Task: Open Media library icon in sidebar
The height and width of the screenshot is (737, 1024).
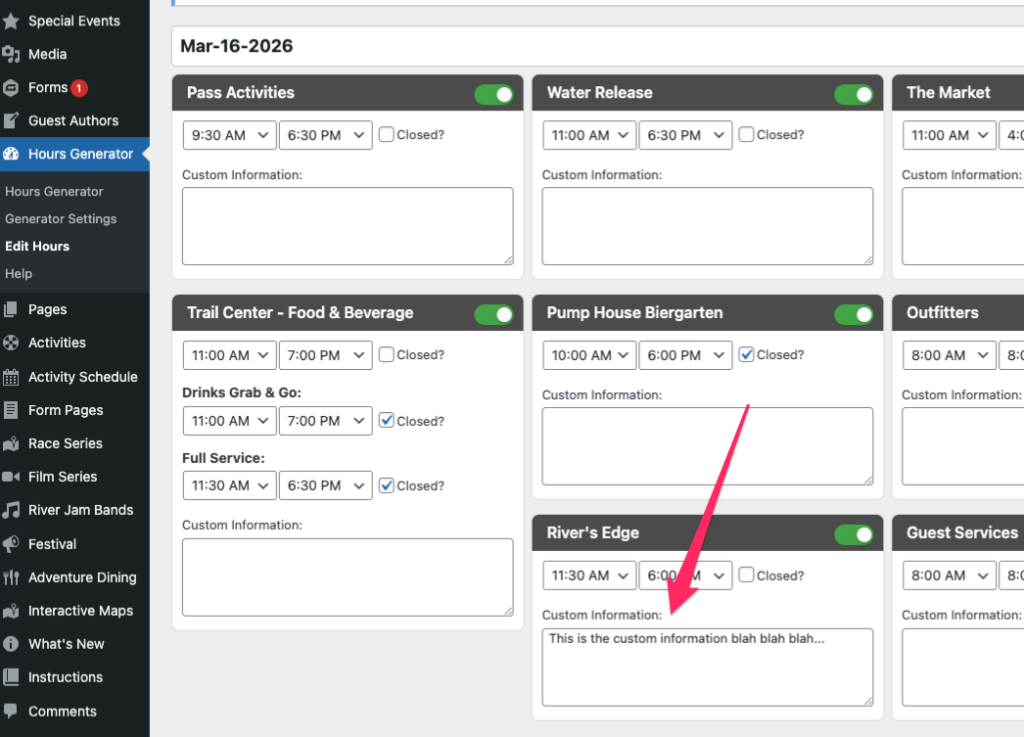Action: [11, 54]
